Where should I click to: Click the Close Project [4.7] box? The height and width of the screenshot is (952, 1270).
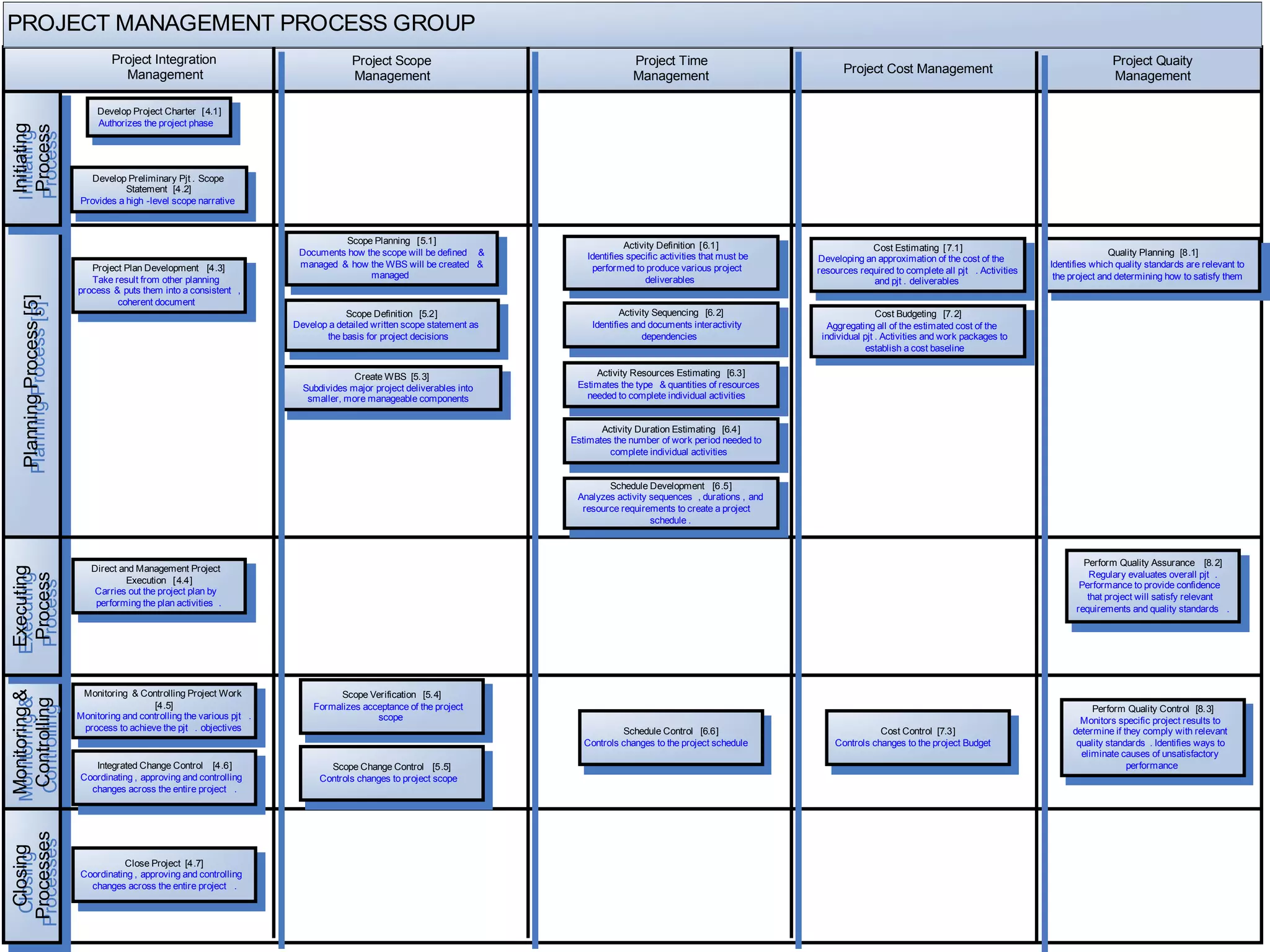click(x=164, y=874)
